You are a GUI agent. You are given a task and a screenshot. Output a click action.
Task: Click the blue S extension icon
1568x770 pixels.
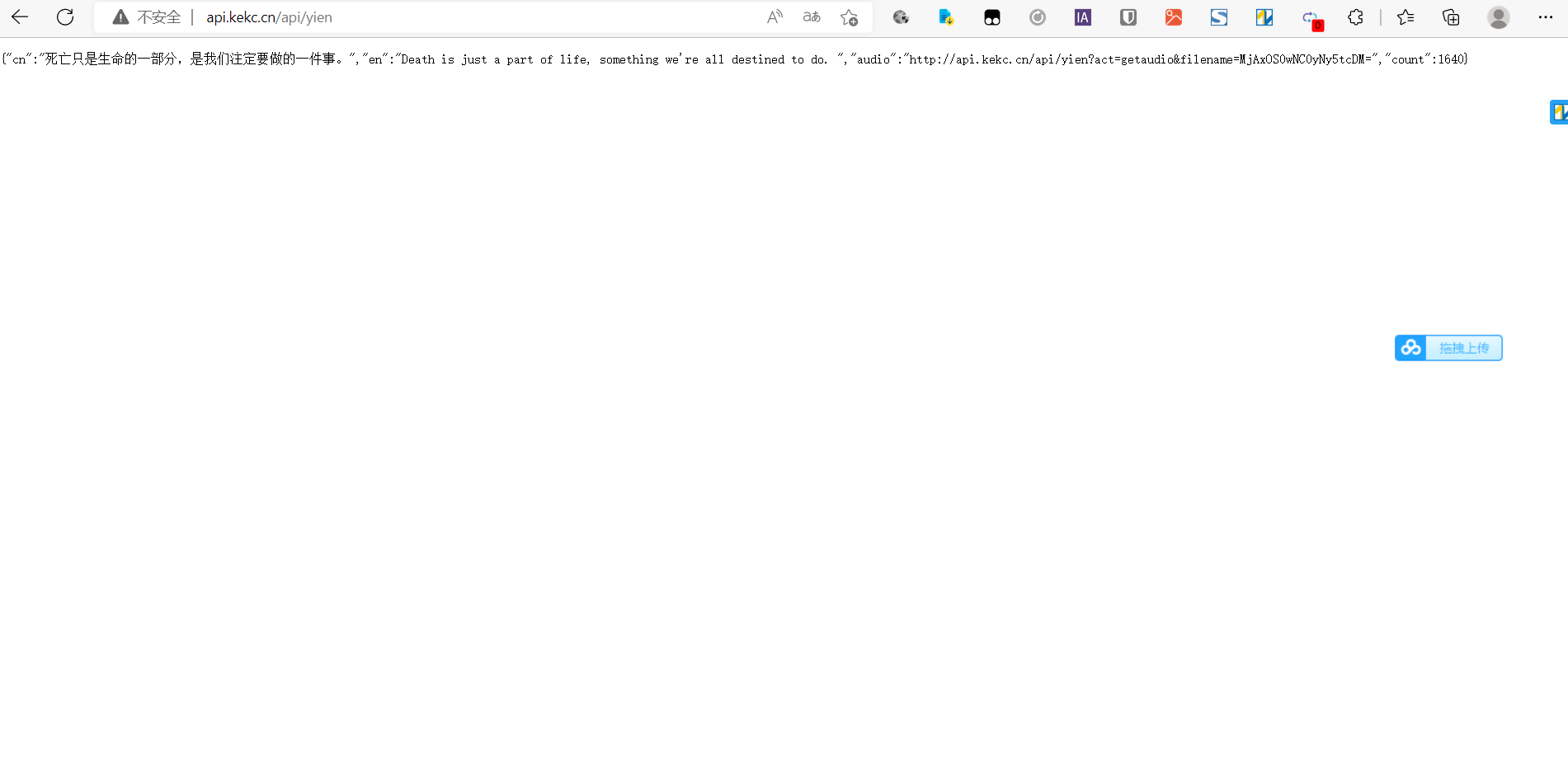pos(1218,17)
